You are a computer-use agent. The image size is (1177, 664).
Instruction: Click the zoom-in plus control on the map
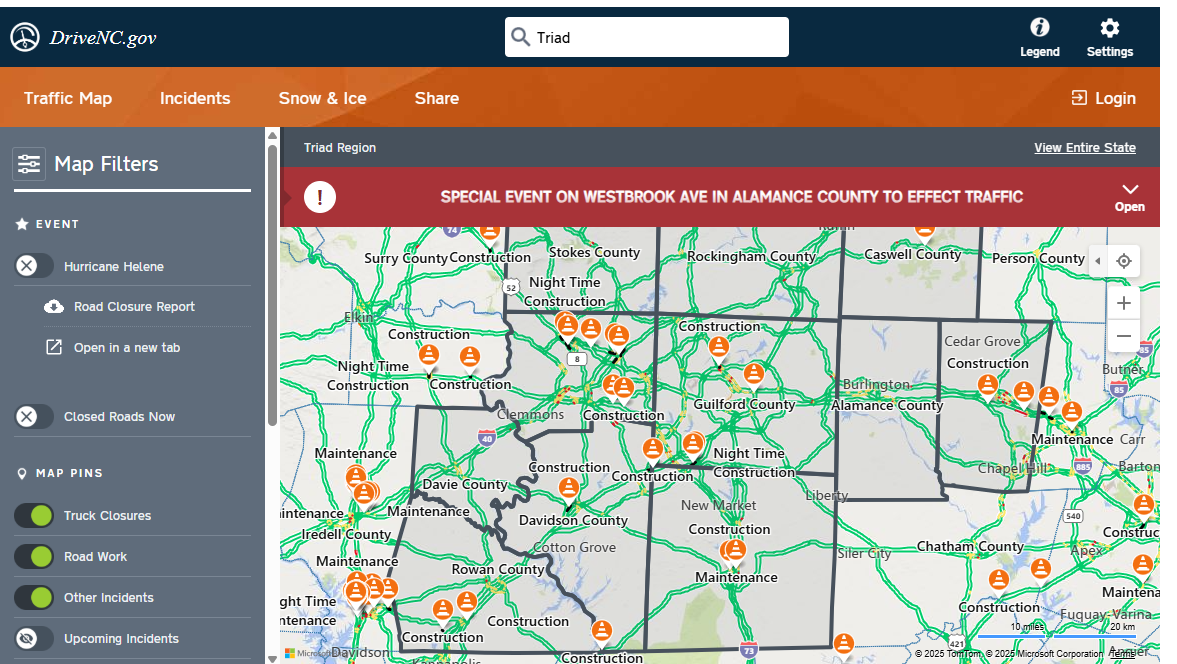pos(1123,302)
